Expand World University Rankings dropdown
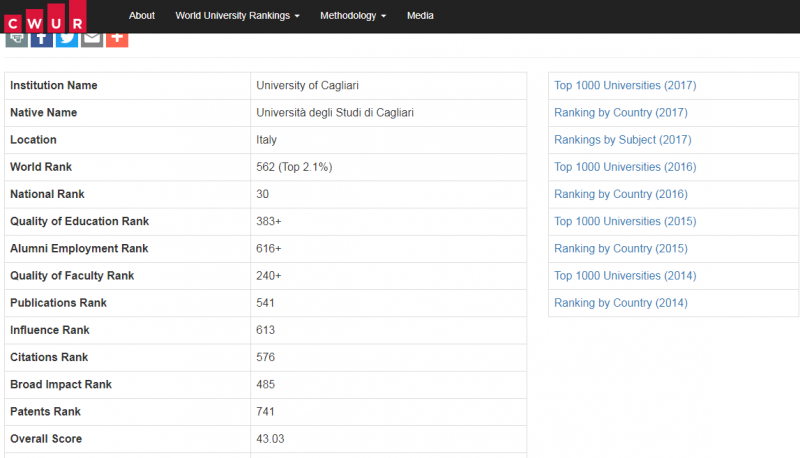The height and width of the screenshot is (458, 800). [x=237, y=16]
